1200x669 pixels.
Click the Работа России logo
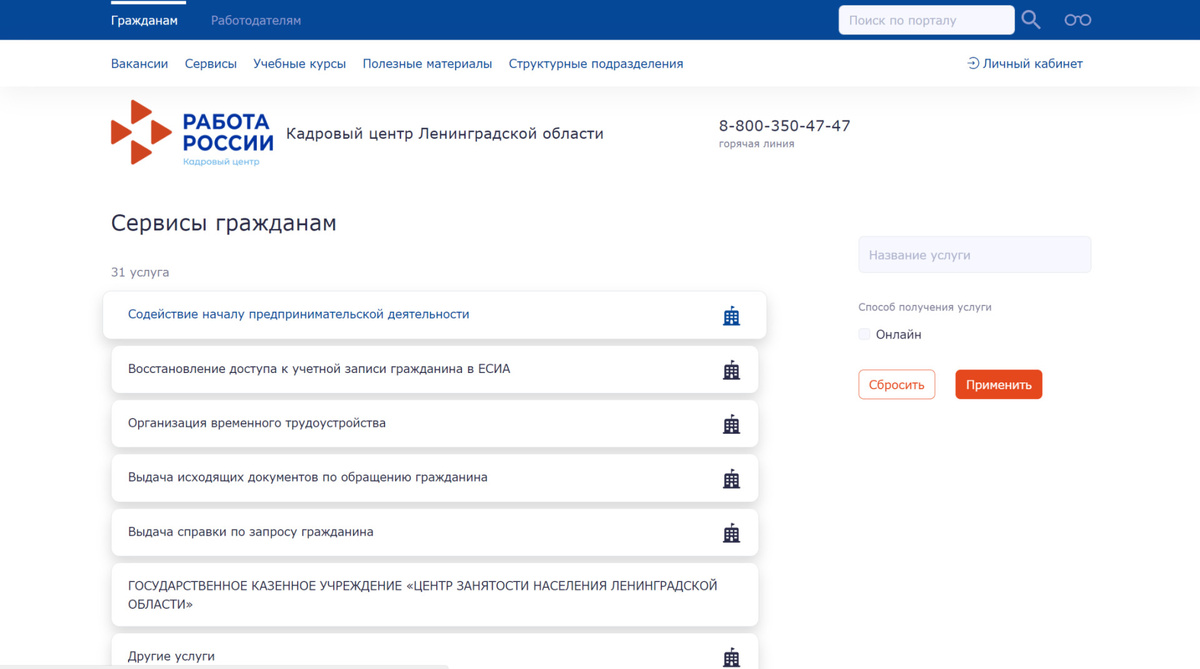click(192, 133)
